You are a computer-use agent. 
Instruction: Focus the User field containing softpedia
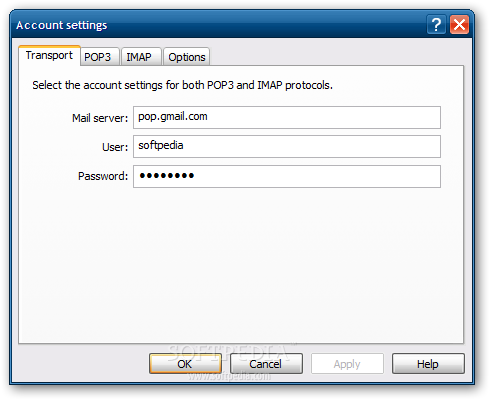287,146
